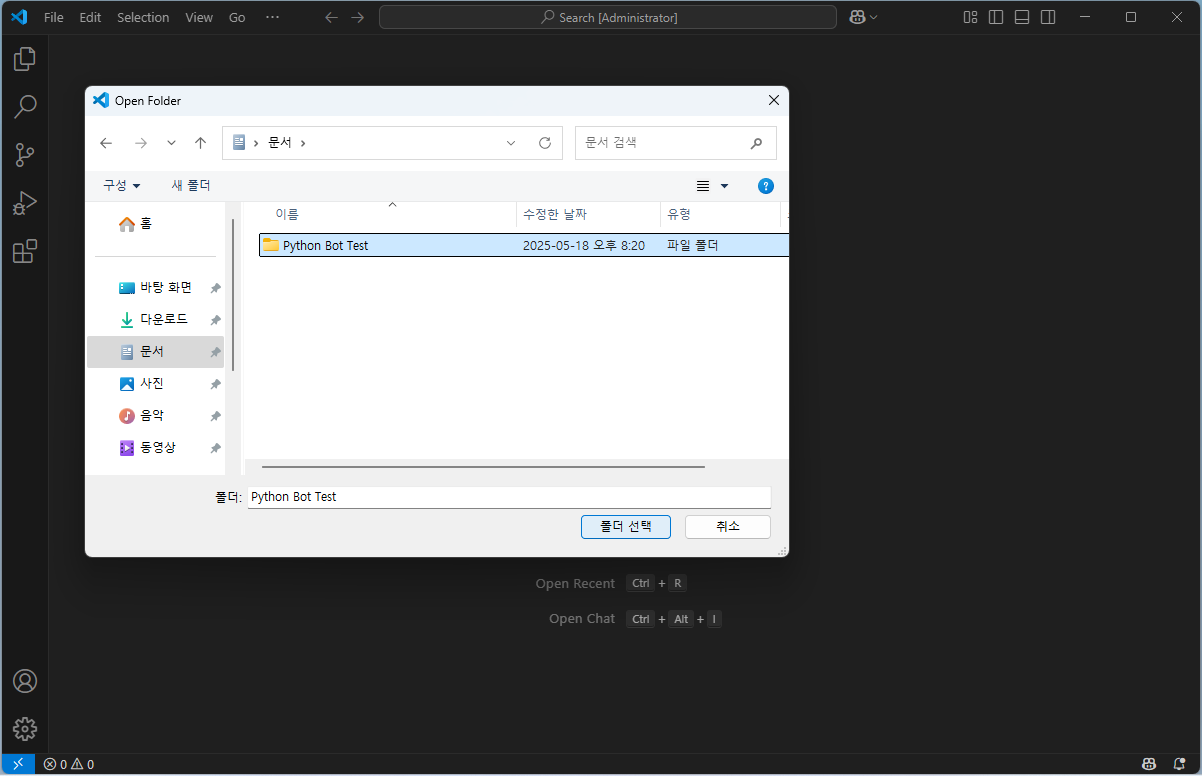Go forward in VS Code title bar

[x=358, y=17]
